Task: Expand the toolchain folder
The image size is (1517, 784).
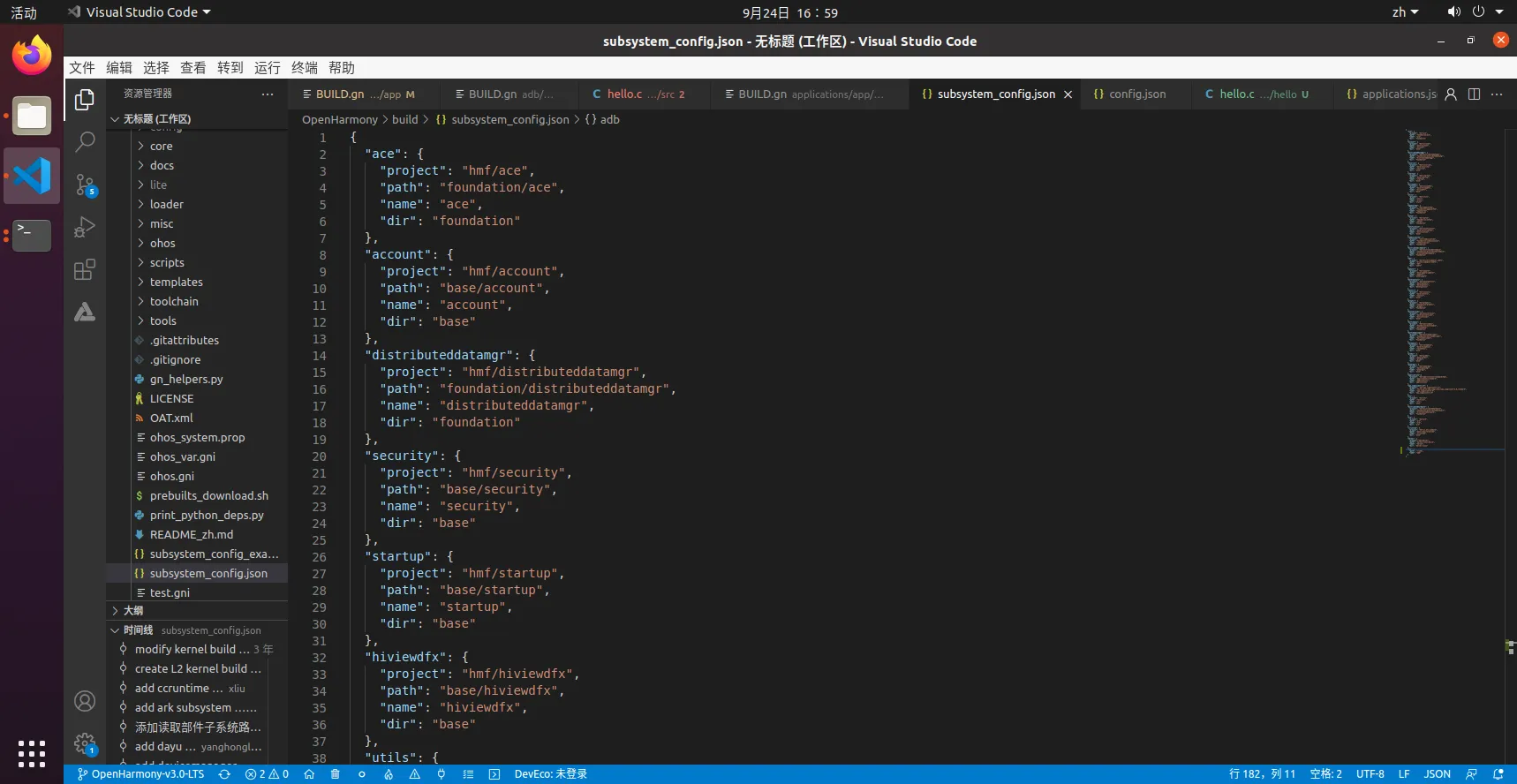Action: click(x=174, y=302)
